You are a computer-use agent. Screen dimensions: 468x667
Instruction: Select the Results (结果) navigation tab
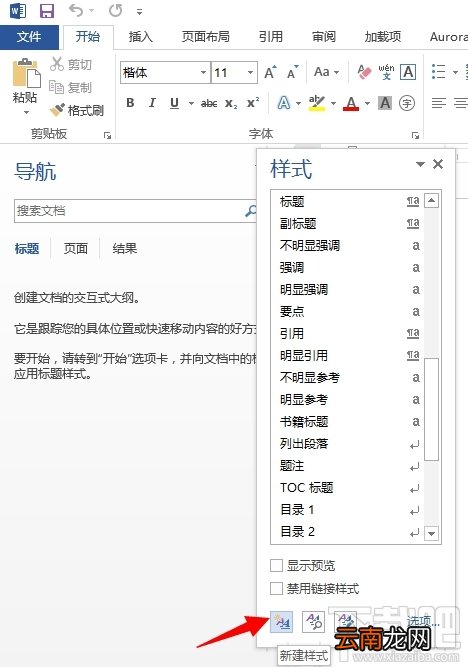tap(125, 248)
